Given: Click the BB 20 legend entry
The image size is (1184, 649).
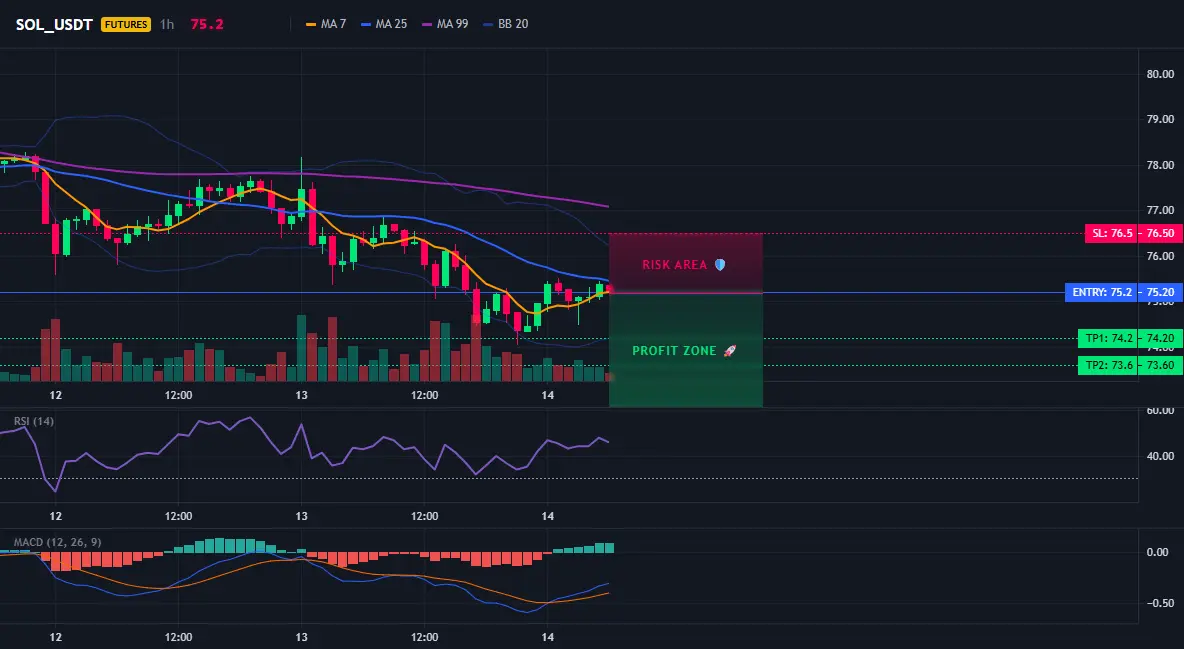Looking at the screenshot, I should pyautogui.click(x=505, y=24).
